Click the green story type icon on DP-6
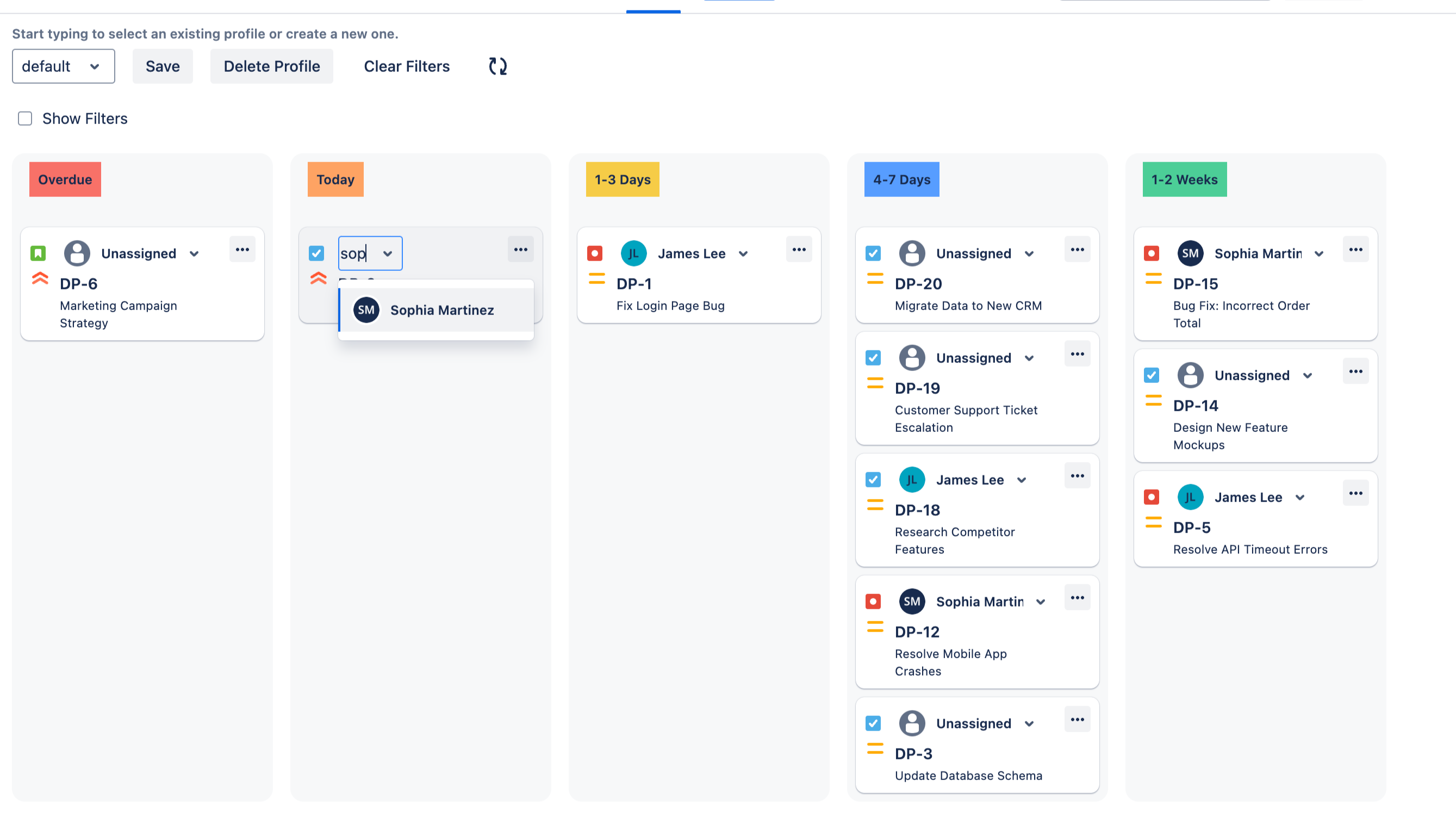This screenshot has height=829, width=1456. coord(37,253)
